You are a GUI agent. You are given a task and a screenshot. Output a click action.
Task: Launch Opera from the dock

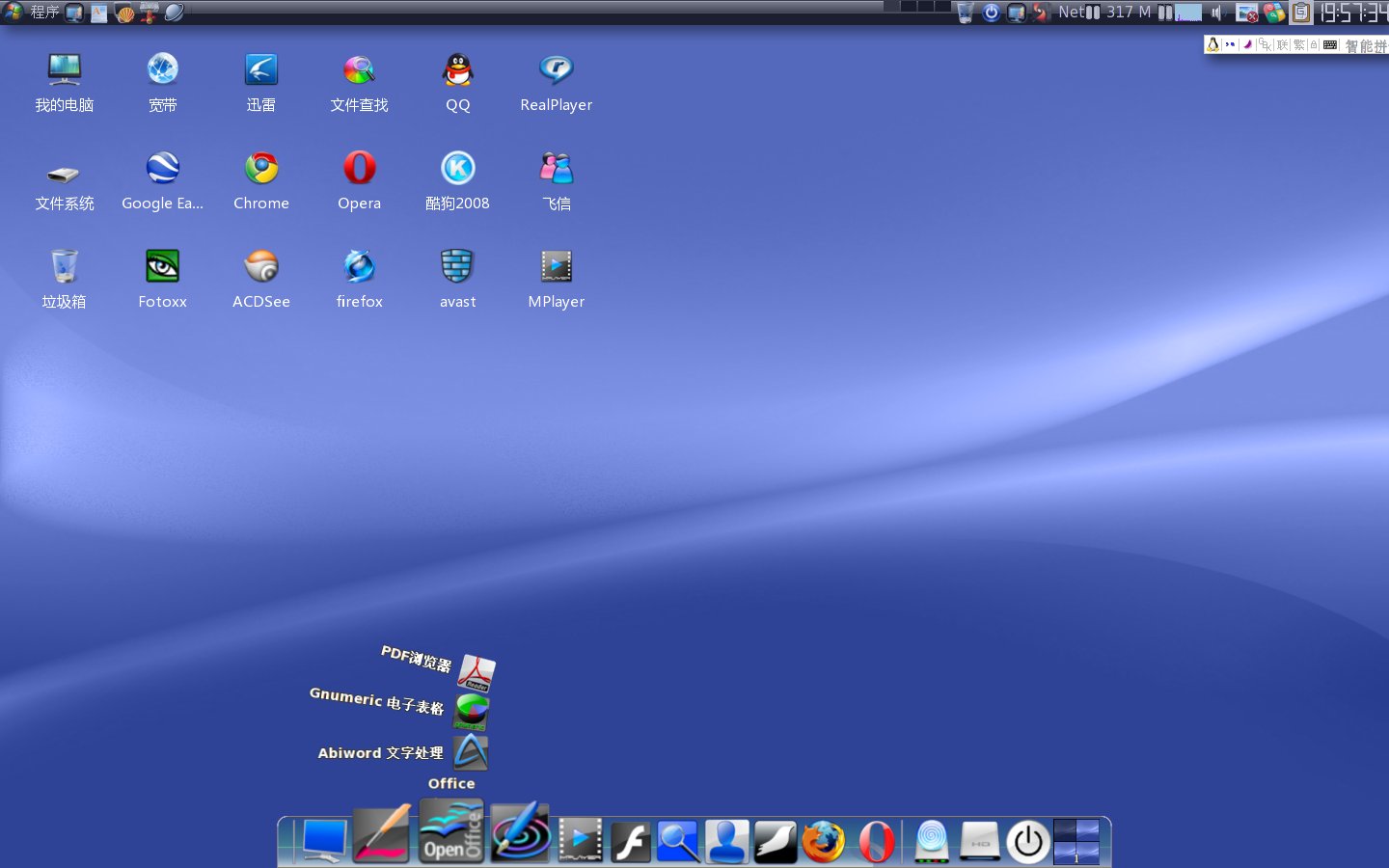pyautogui.click(x=876, y=842)
